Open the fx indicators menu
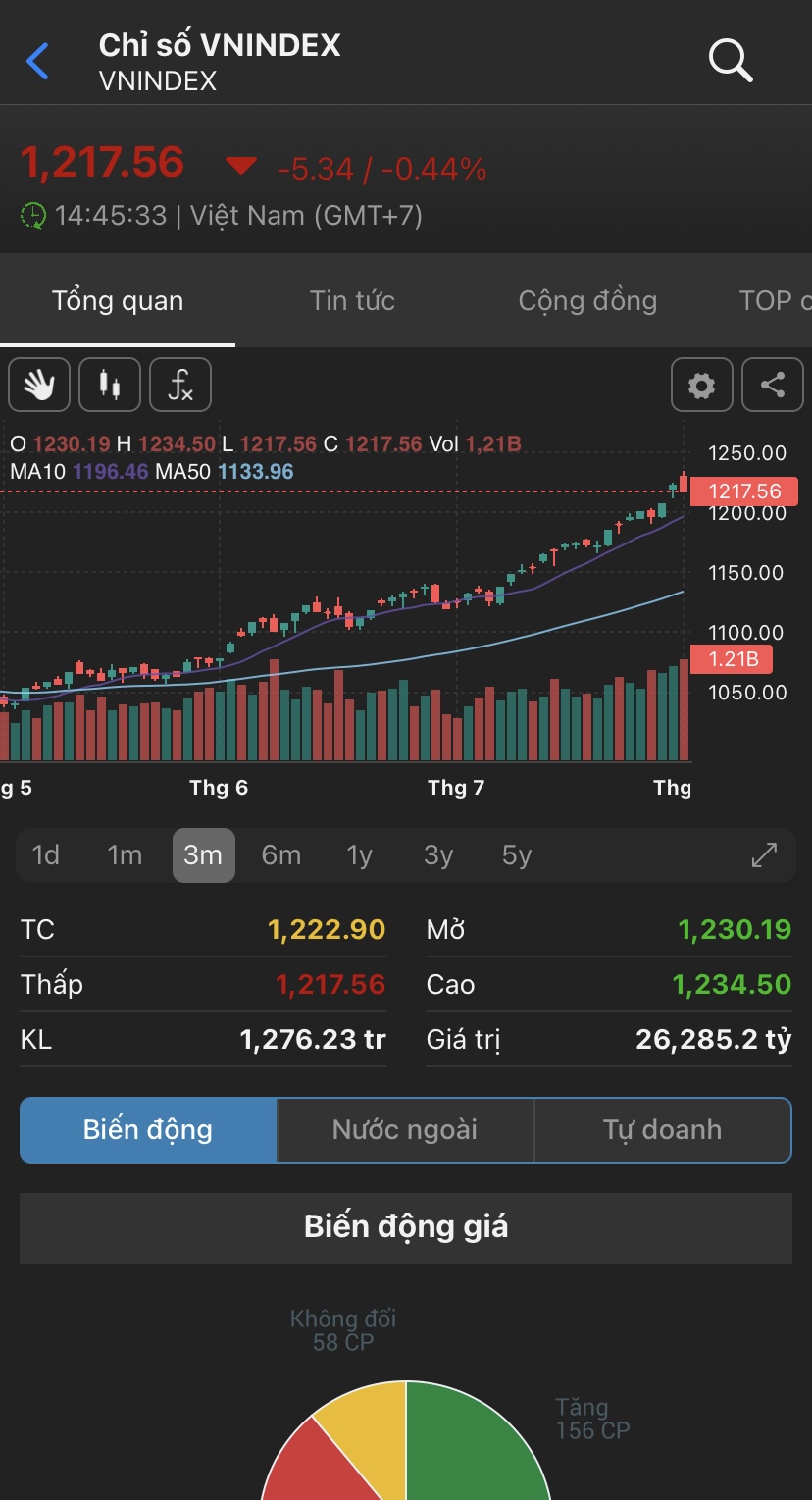 180,385
